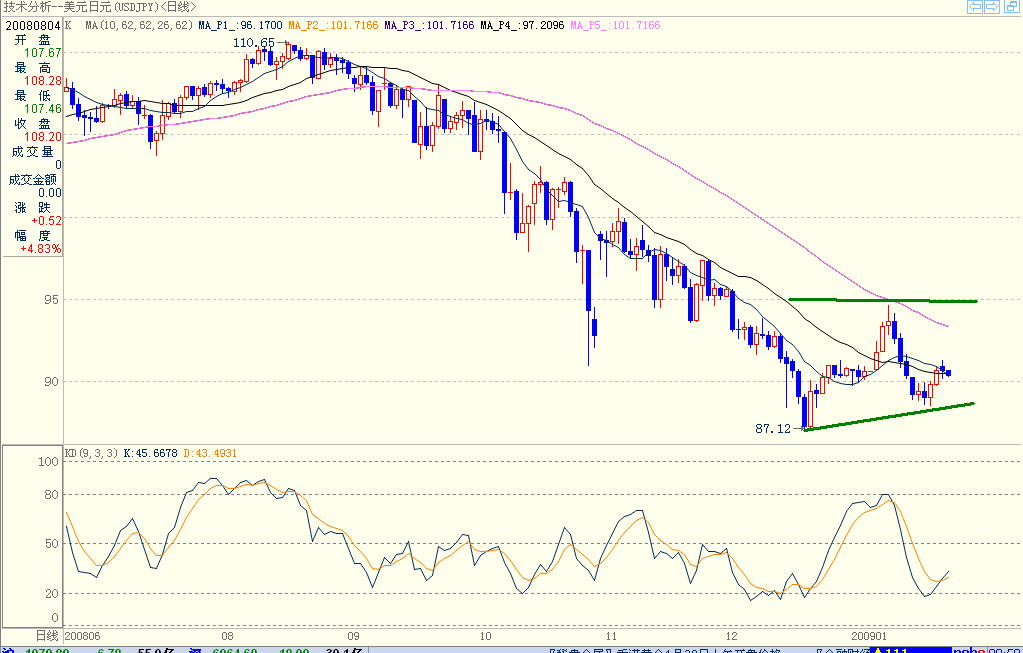Click the 20 level on KD axis
The image size is (1023, 653).
[51, 594]
